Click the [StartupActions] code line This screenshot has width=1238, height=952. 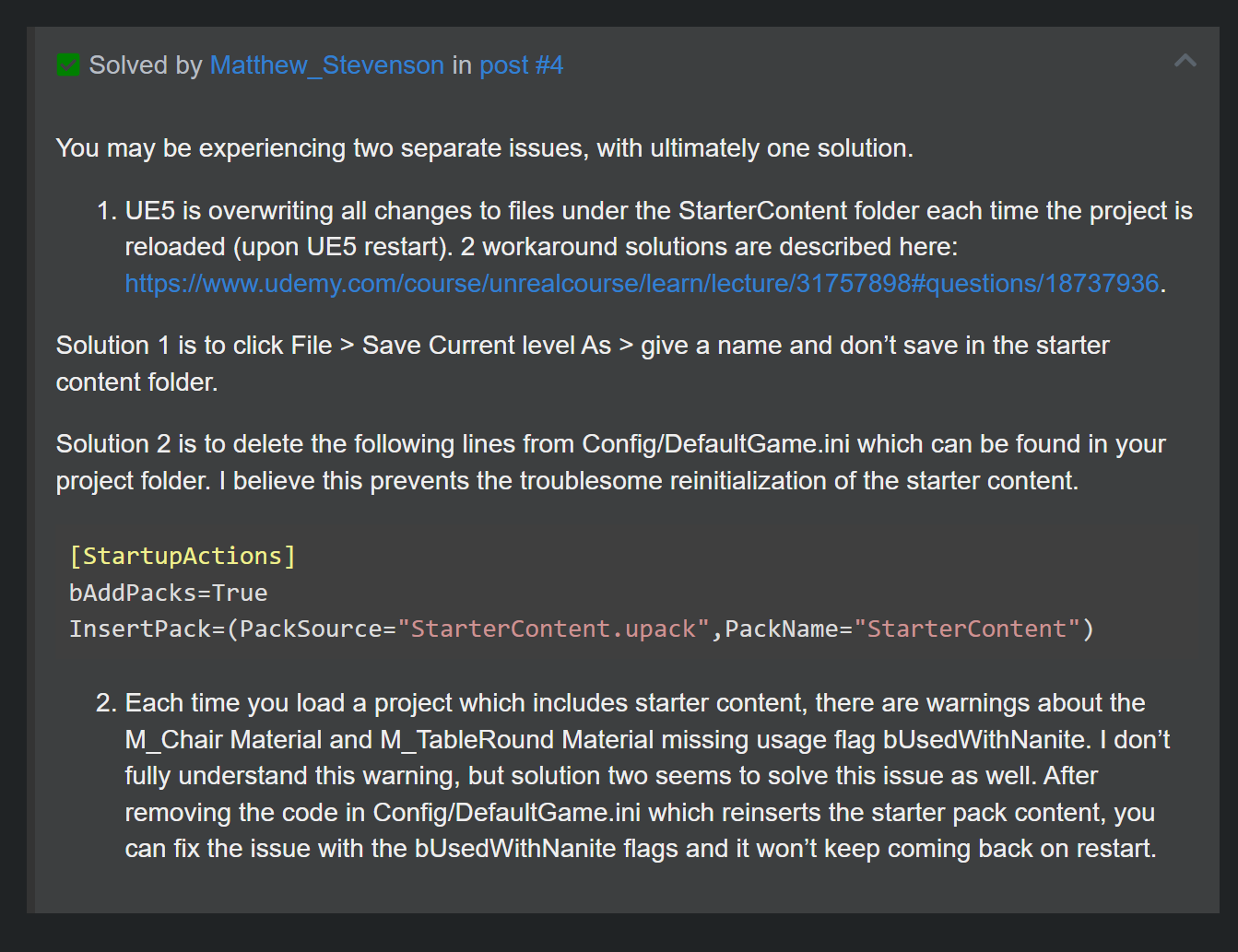pos(183,557)
